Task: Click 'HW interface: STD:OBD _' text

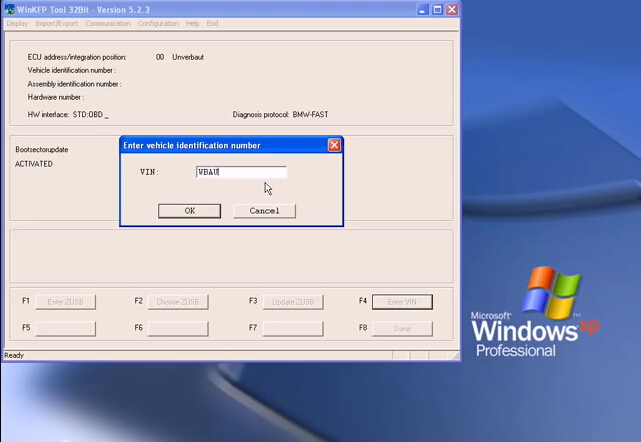Action: pos(68,114)
